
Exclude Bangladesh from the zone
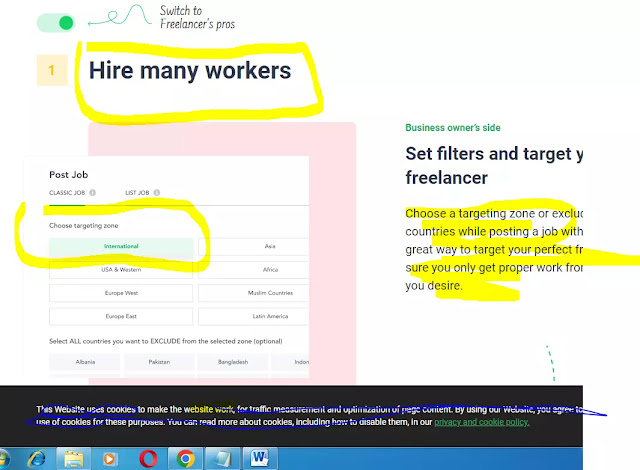pos(233,362)
